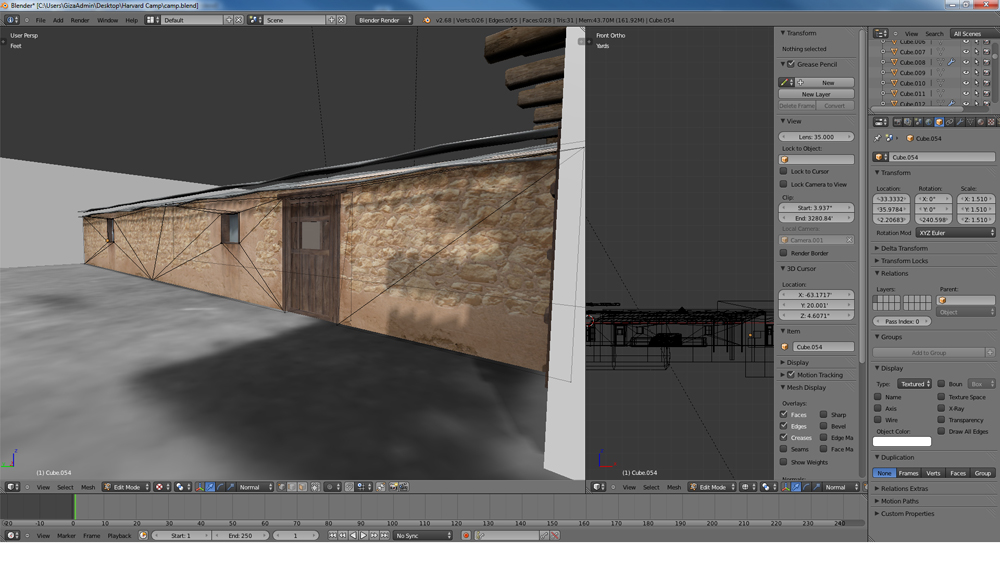Open the Modifiers wrench tab in properties
Viewport: 1000px width, 565px height.
click(x=960, y=122)
